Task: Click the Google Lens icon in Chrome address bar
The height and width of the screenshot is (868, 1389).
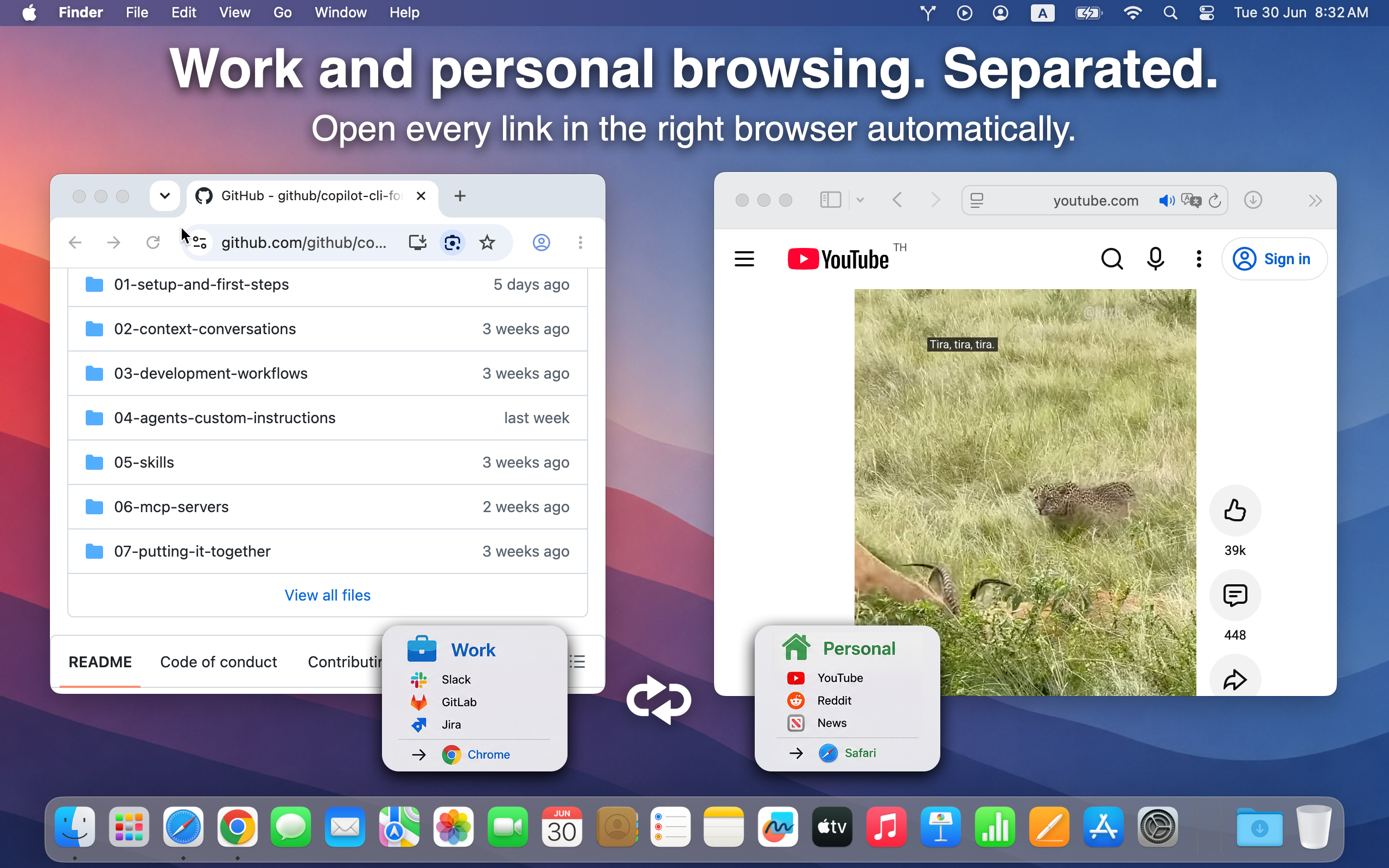Action: 453,243
